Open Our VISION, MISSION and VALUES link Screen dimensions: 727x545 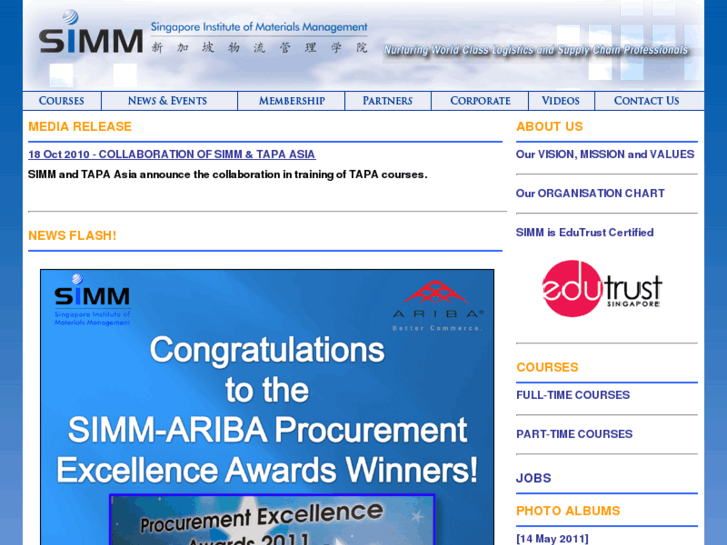pyautogui.click(x=605, y=154)
